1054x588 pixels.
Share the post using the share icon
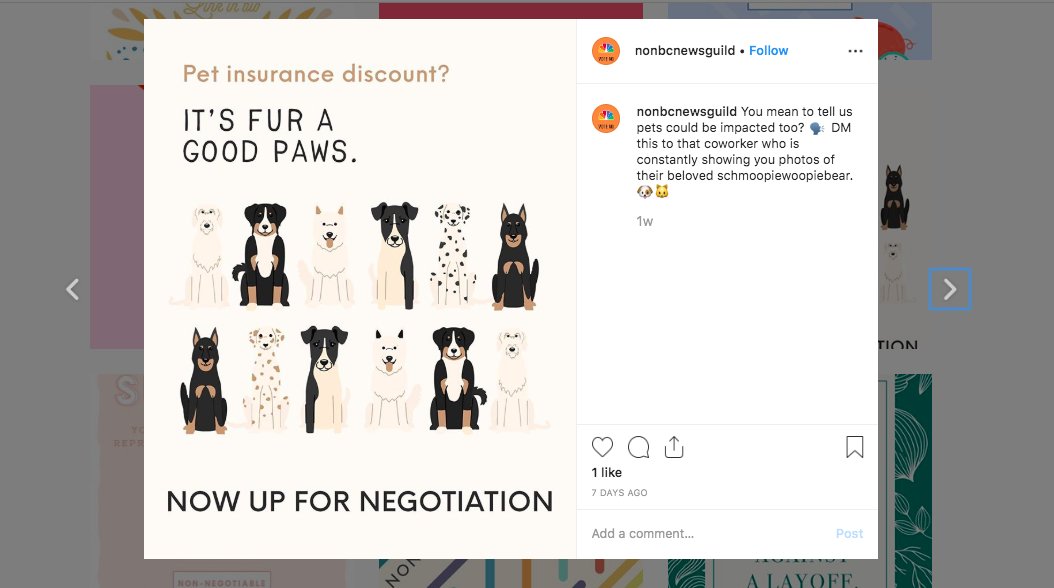point(674,447)
